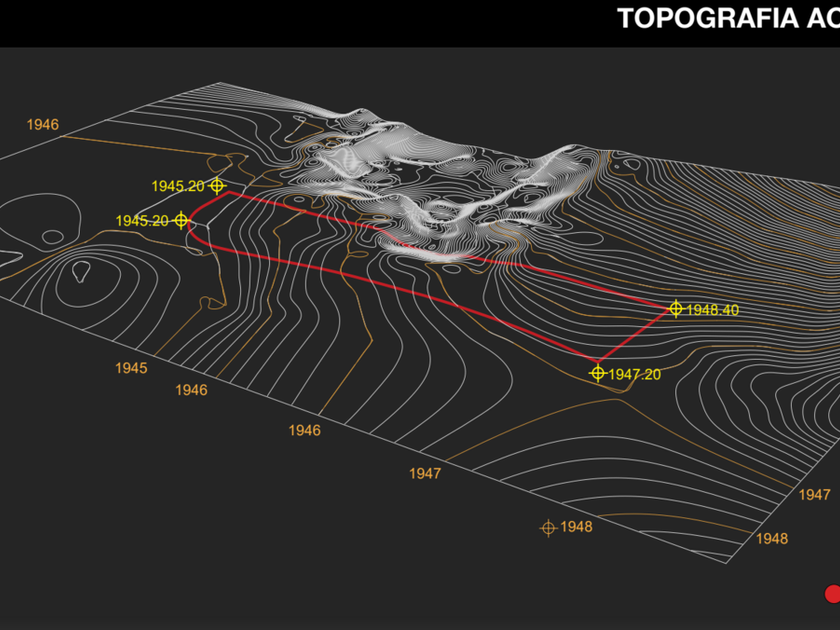
Task: Click the red dot at bottom right
Action: 832,594
